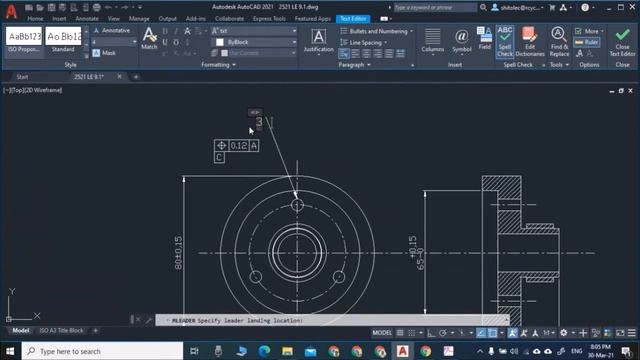Open the font dropdown showing txt

click(254, 31)
